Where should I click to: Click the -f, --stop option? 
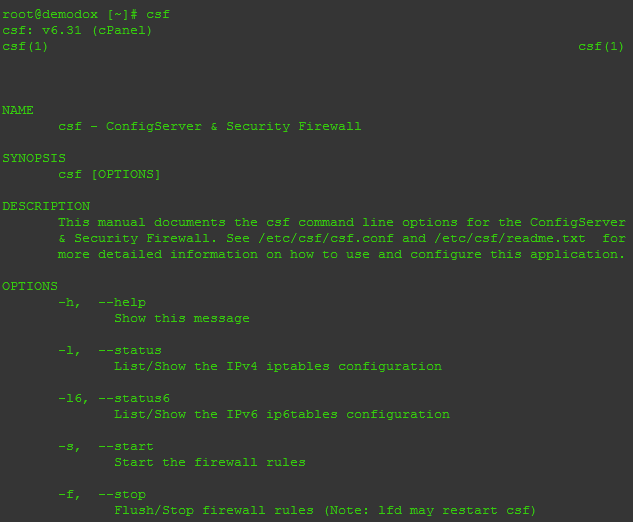pos(102,494)
